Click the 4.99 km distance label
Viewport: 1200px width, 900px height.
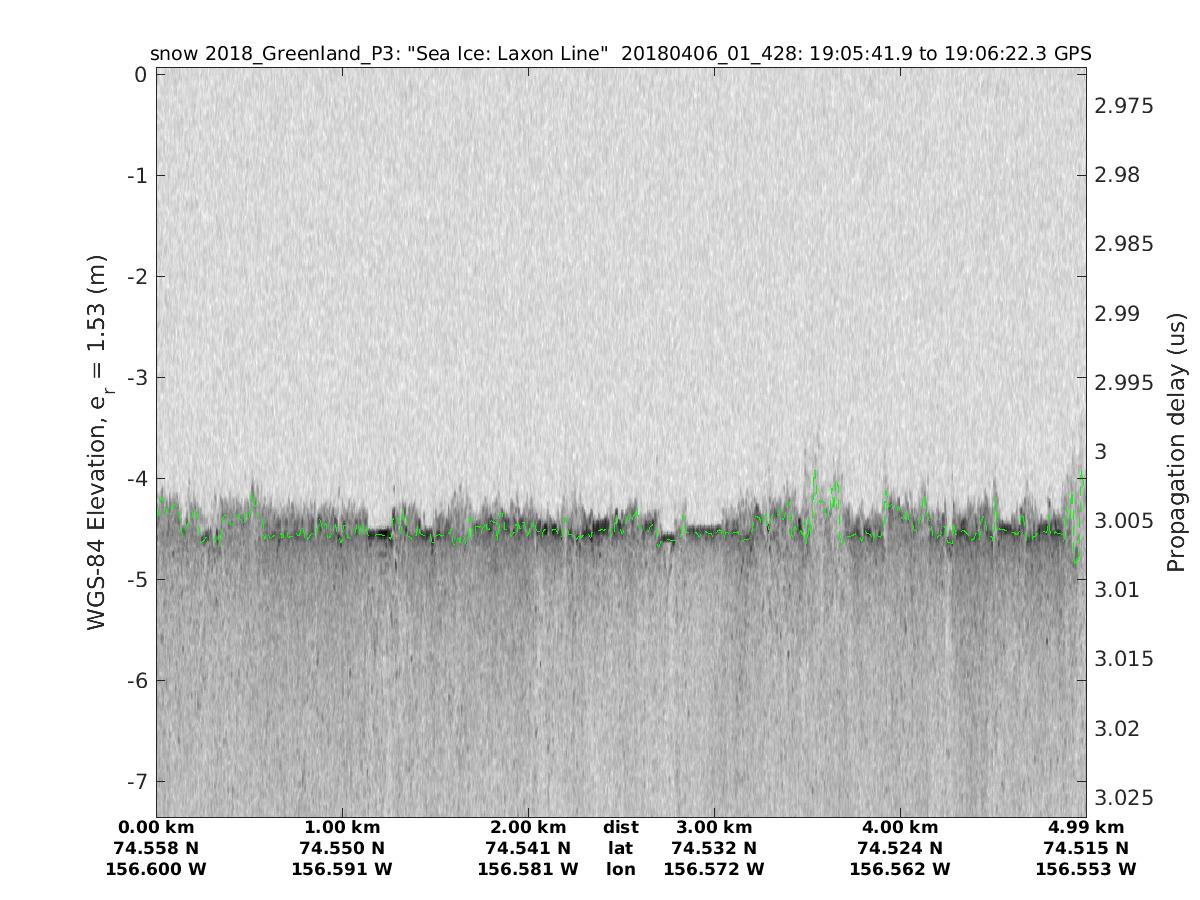1085,827
